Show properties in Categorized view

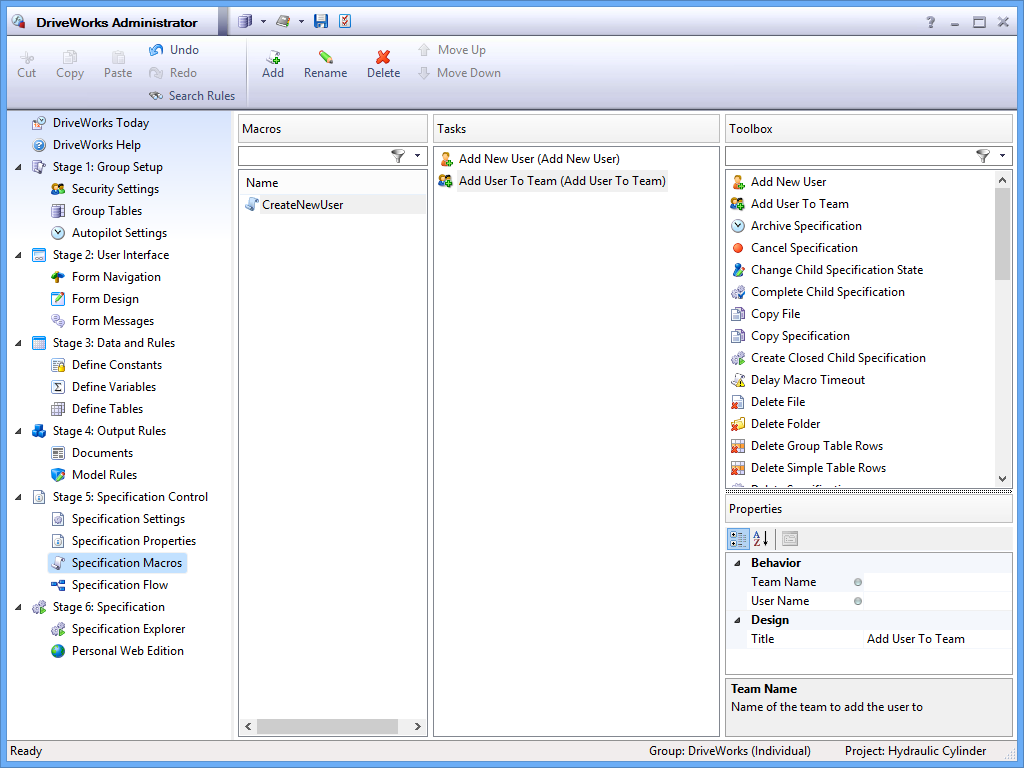coord(738,539)
